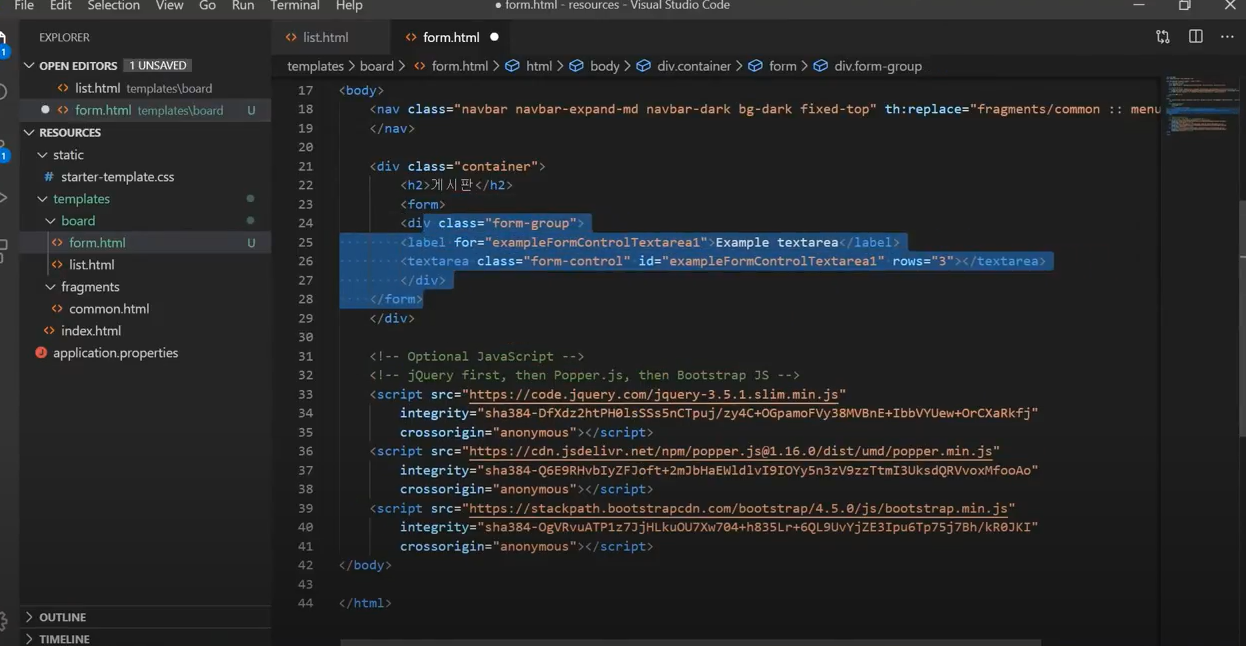Image resolution: width=1246 pixels, height=646 pixels.
Task: Open More Actions ellipsis in editor toolbar
Action: (1227, 37)
